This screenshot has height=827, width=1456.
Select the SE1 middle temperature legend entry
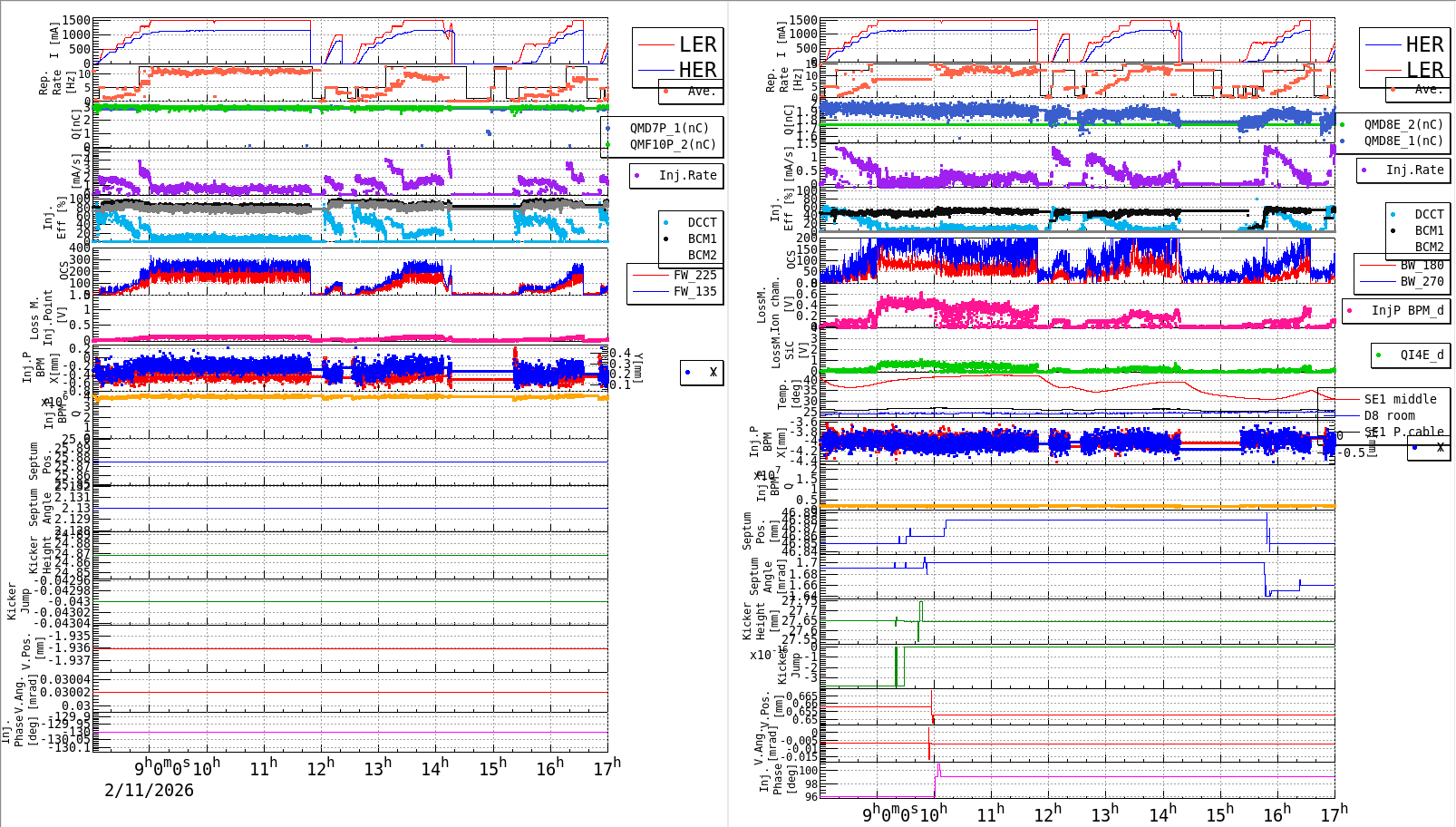point(1400,399)
